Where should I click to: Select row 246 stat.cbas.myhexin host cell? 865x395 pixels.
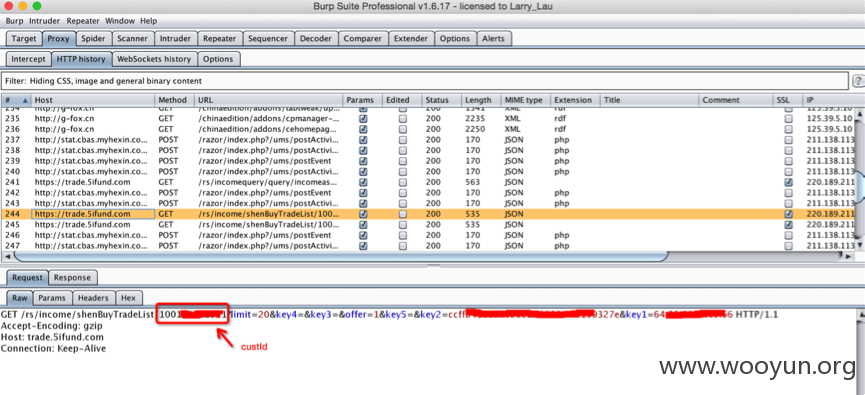point(93,235)
